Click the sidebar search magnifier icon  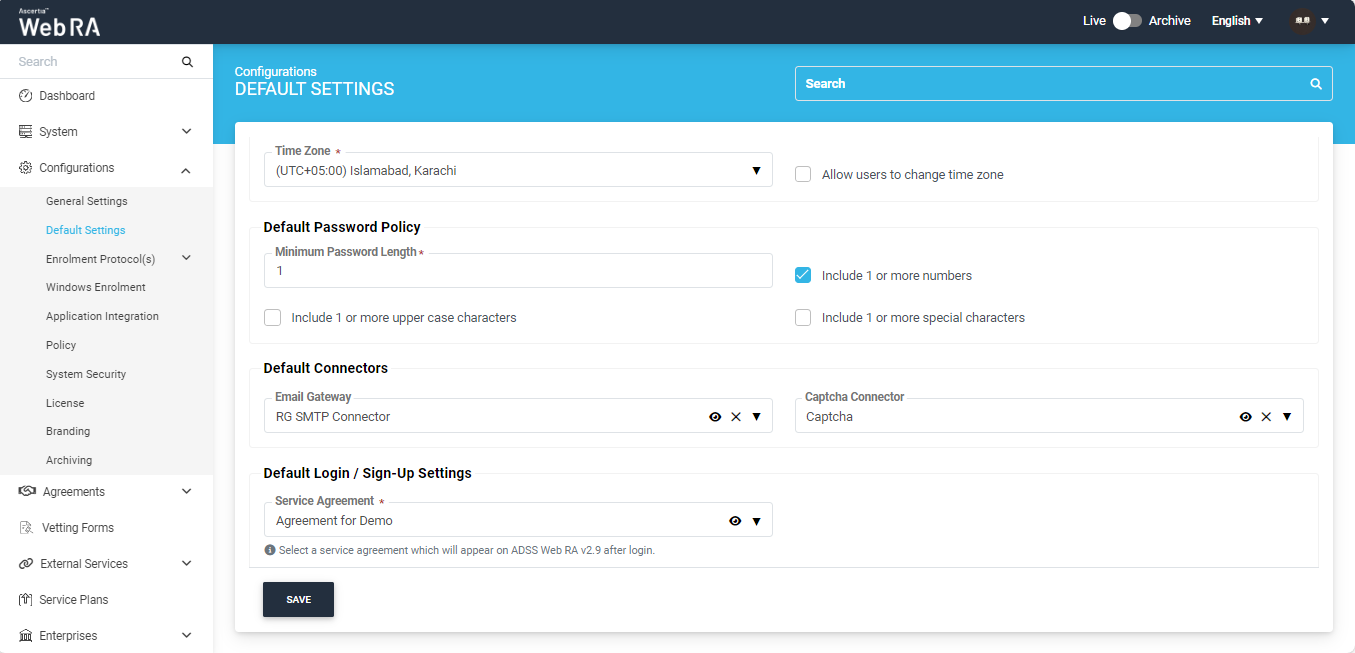point(187,62)
